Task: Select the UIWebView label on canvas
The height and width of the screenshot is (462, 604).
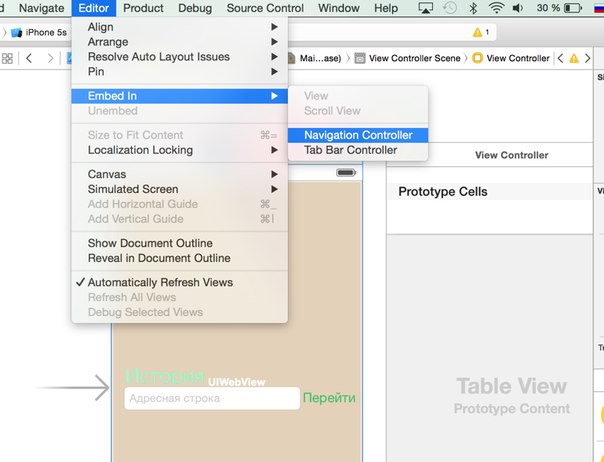Action: tap(237, 382)
